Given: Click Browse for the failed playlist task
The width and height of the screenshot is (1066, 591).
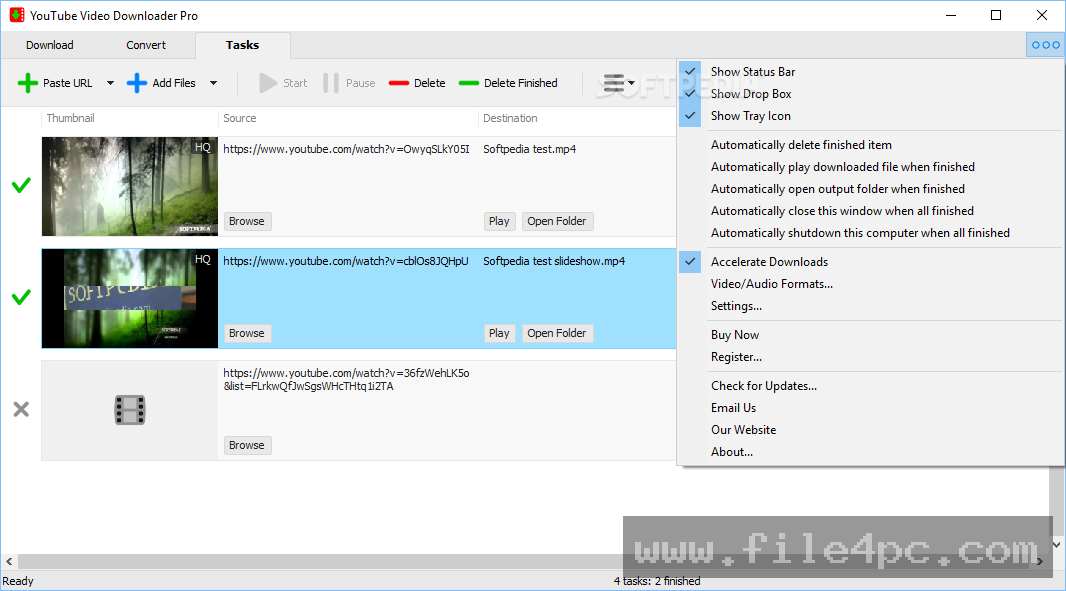Looking at the screenshot, I should 247,445.
